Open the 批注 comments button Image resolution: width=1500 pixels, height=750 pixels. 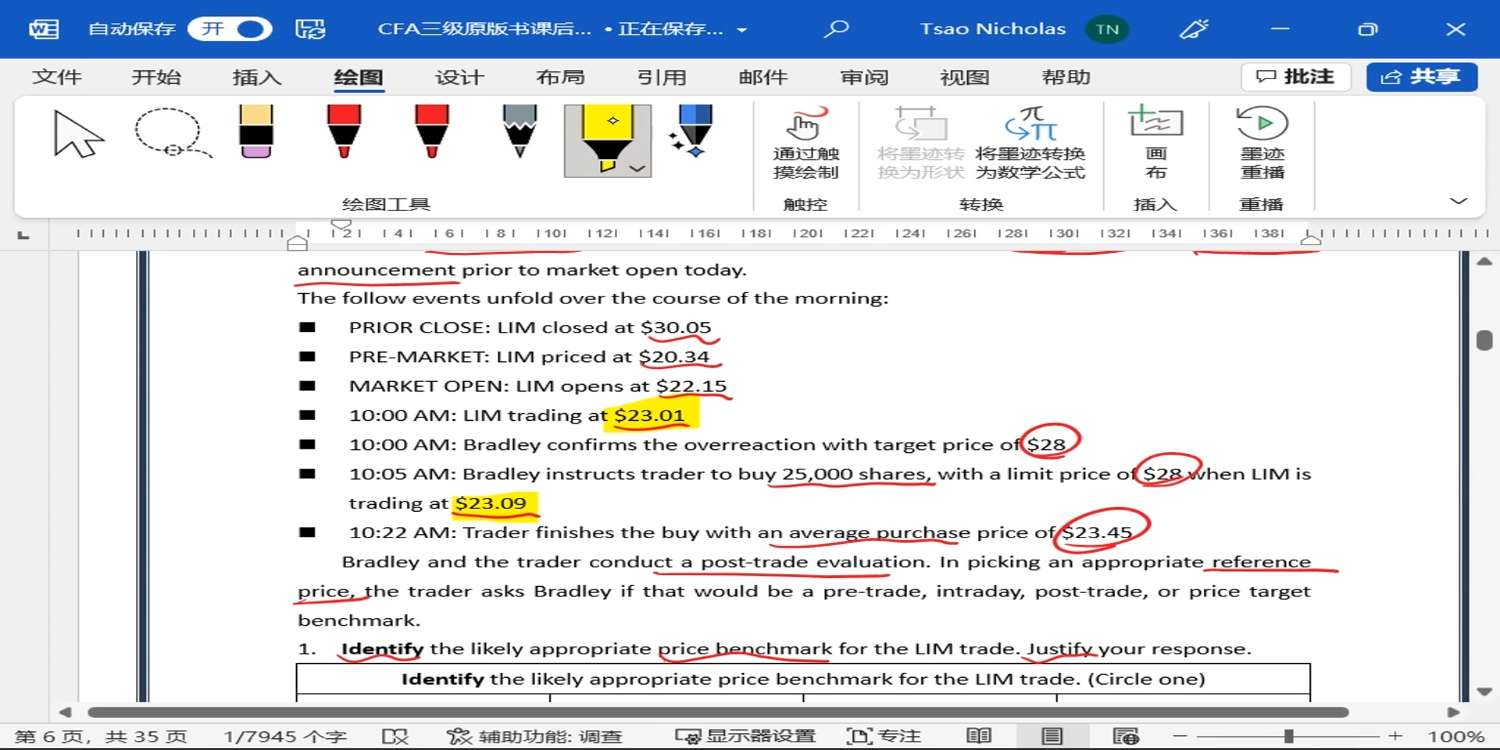(1296, 77)
